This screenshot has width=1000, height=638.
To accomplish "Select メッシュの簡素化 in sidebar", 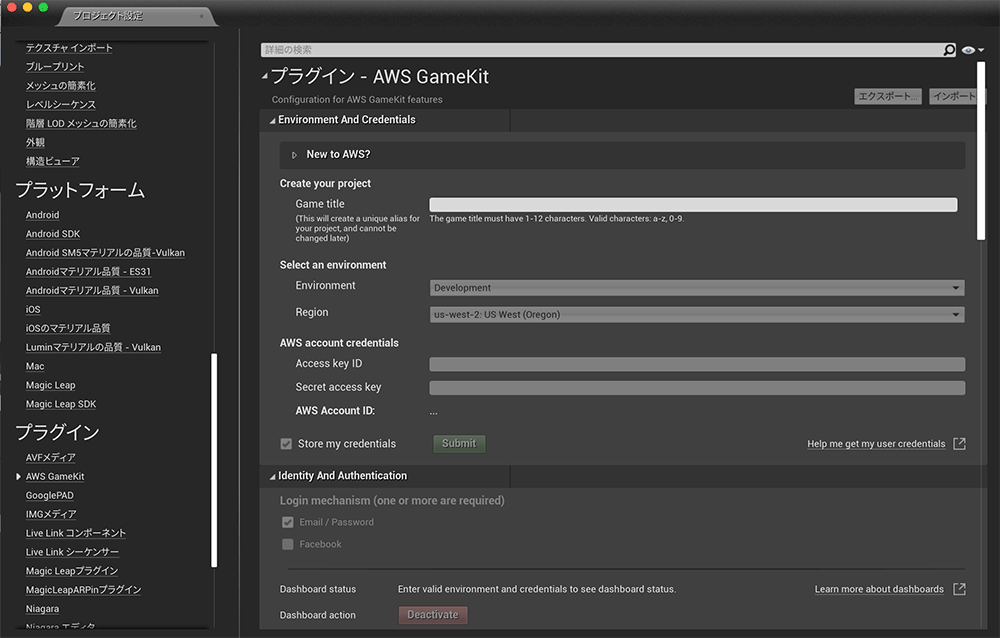I will 61,85.
